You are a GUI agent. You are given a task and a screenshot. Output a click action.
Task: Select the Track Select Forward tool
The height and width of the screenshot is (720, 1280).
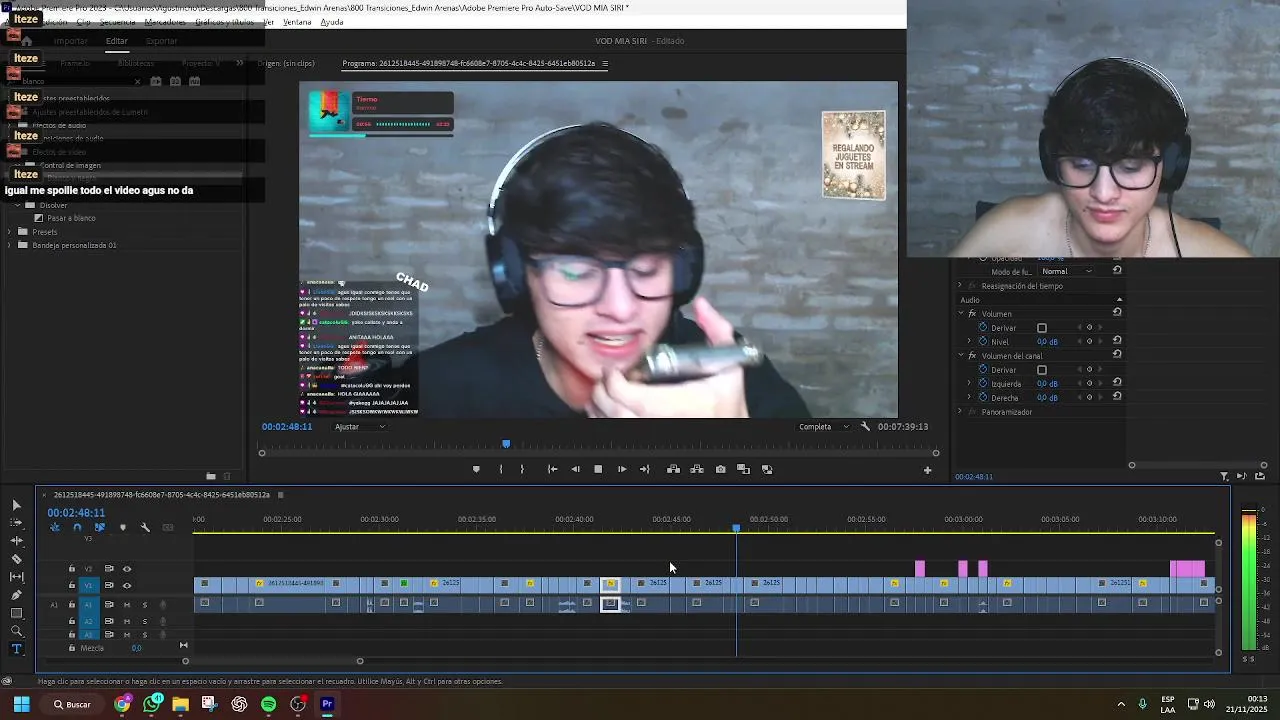point(16,523)
